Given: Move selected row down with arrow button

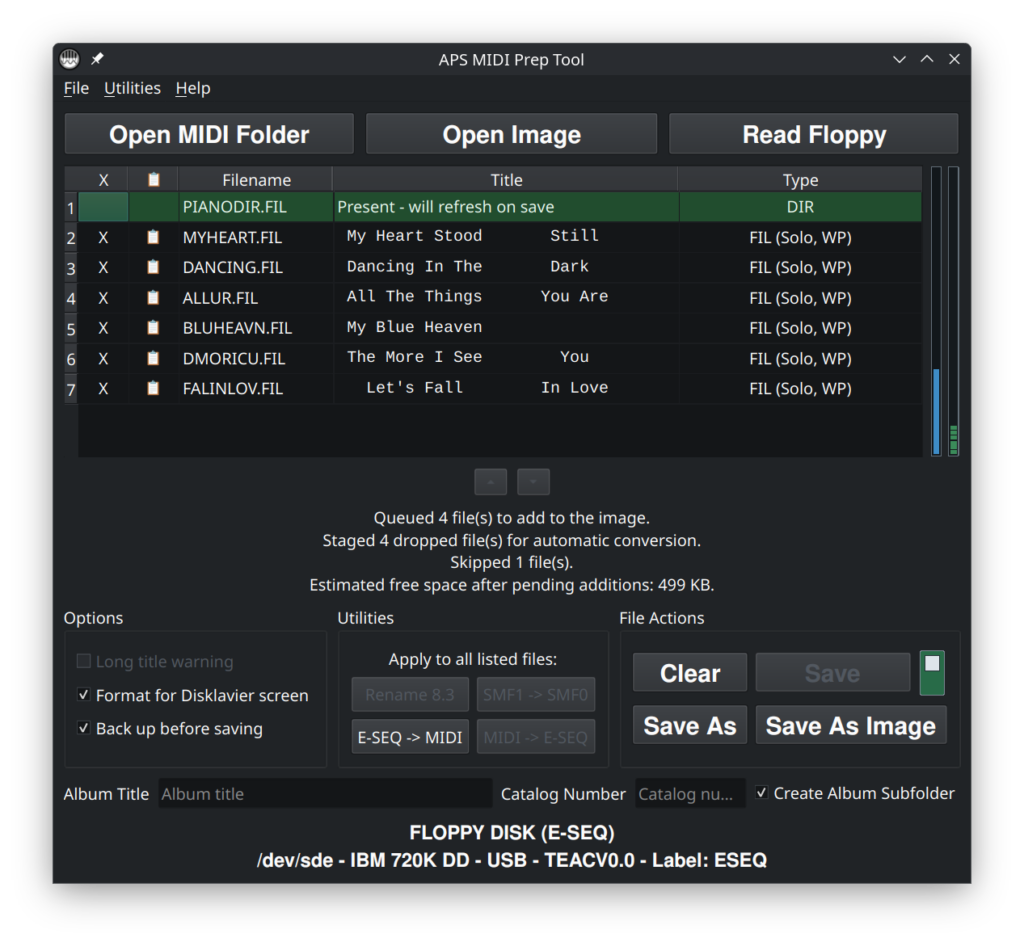Looking at the screenshot, I should (x=533, y=482).
